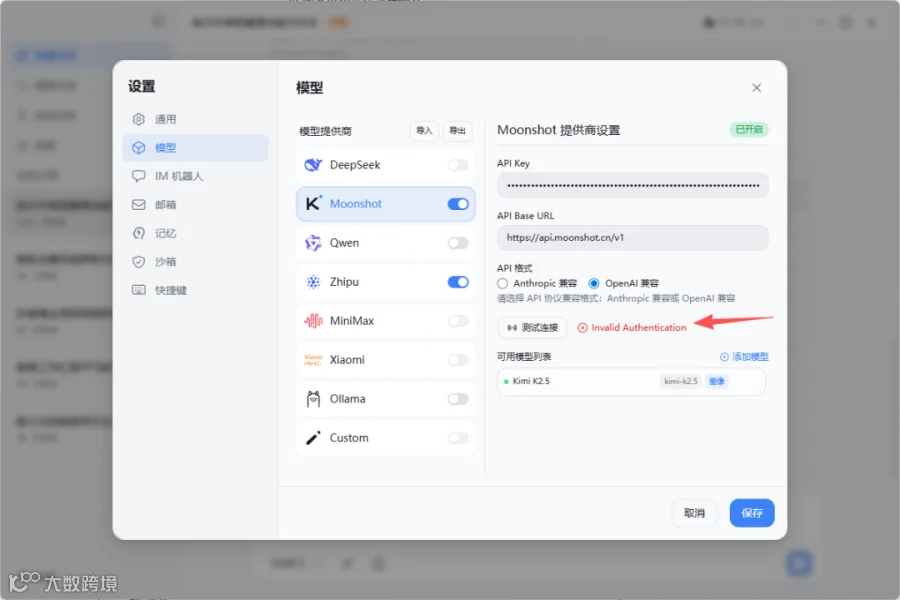900x600 pixels.
Task: Click the 测试连接 test connection button
Action: [532, 327]
